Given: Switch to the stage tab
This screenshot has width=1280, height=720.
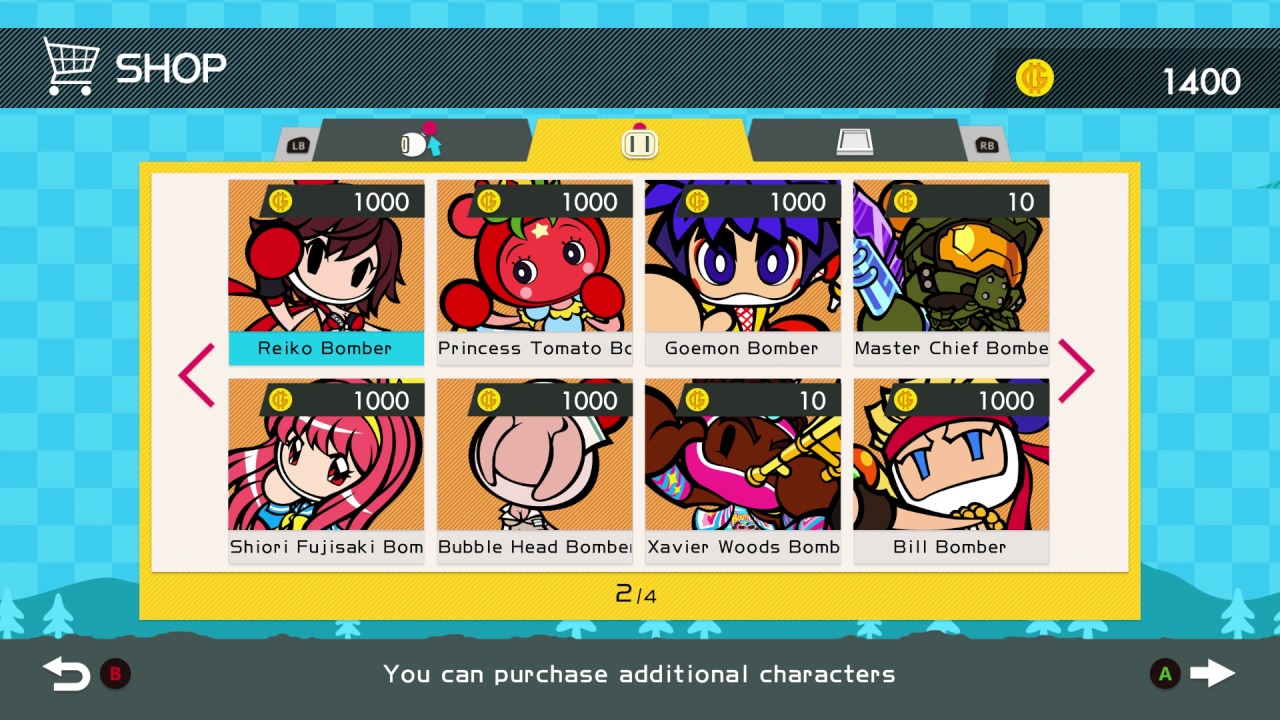Looking at the screenshot, I should coord(855,141).
